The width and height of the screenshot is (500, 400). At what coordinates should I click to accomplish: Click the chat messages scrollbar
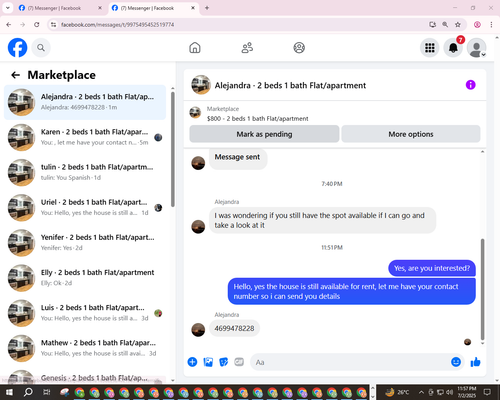(482, 289)
